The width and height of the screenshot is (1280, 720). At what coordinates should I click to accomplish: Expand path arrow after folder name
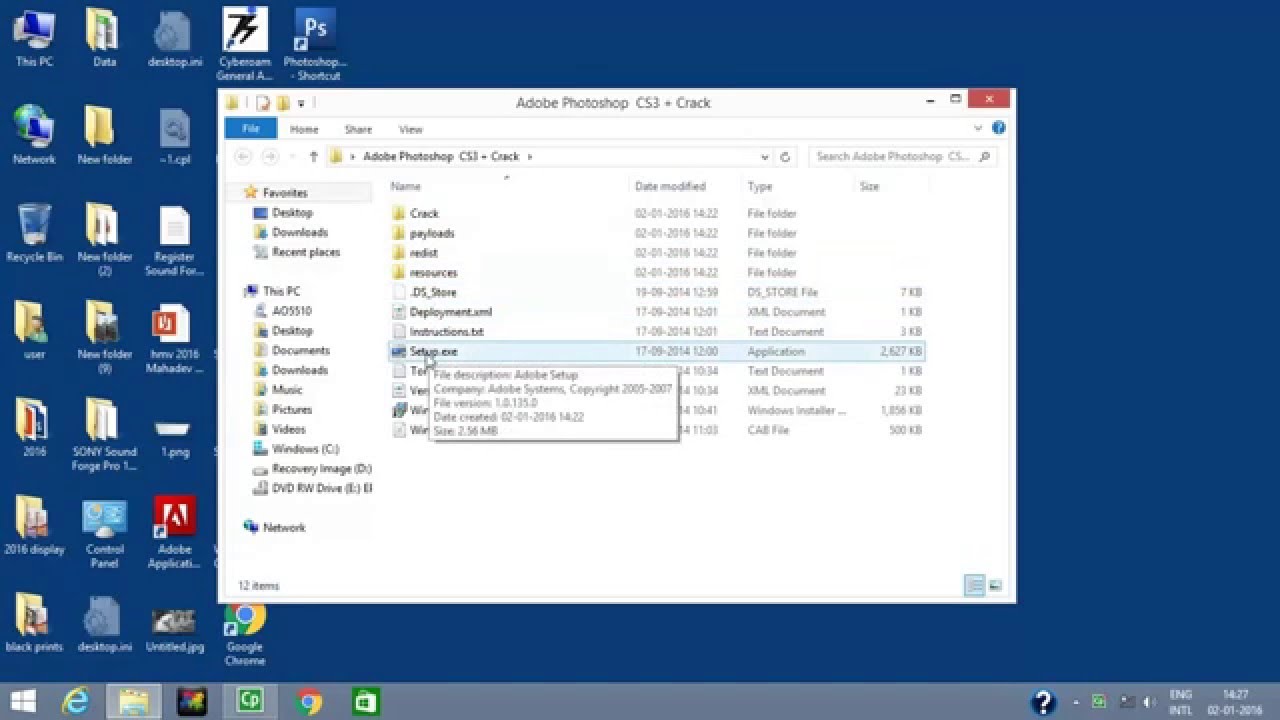[x=530, y=157]
